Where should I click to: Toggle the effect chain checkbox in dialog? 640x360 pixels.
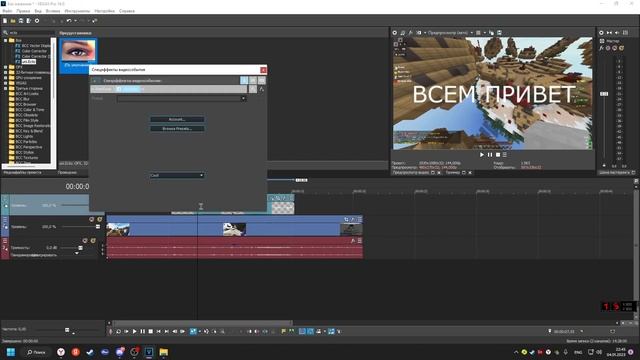point(119,89)
